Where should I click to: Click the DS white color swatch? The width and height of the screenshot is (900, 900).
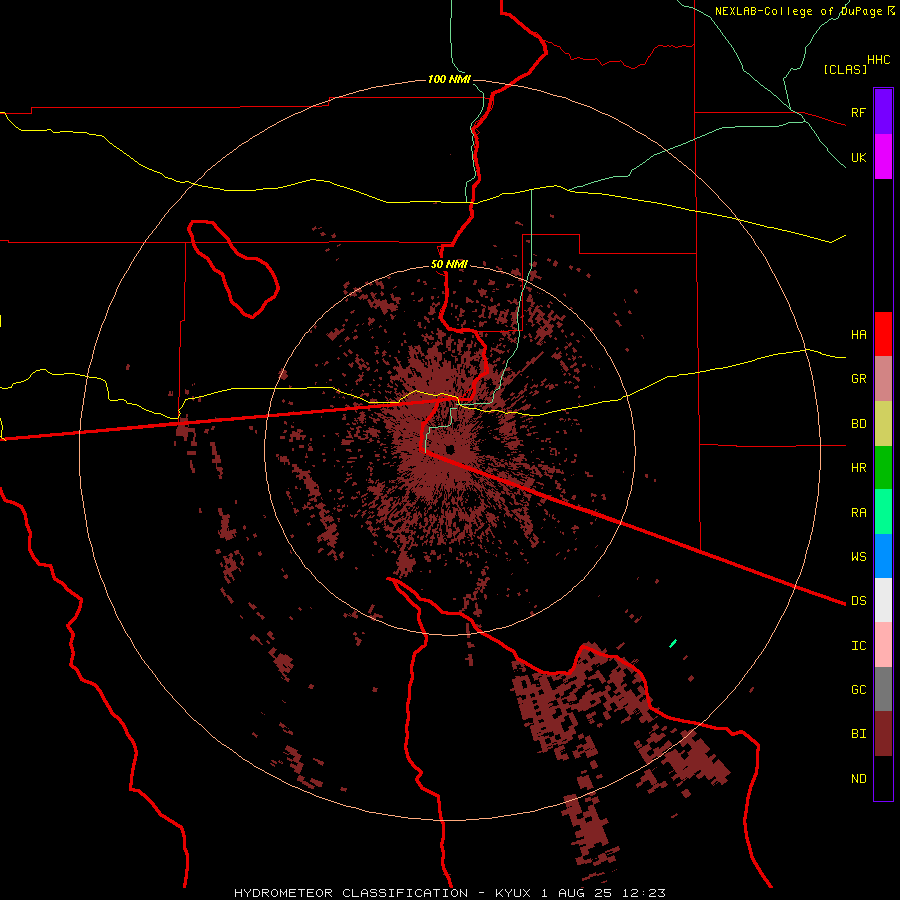pyautogui.click(x=883, y=600)
